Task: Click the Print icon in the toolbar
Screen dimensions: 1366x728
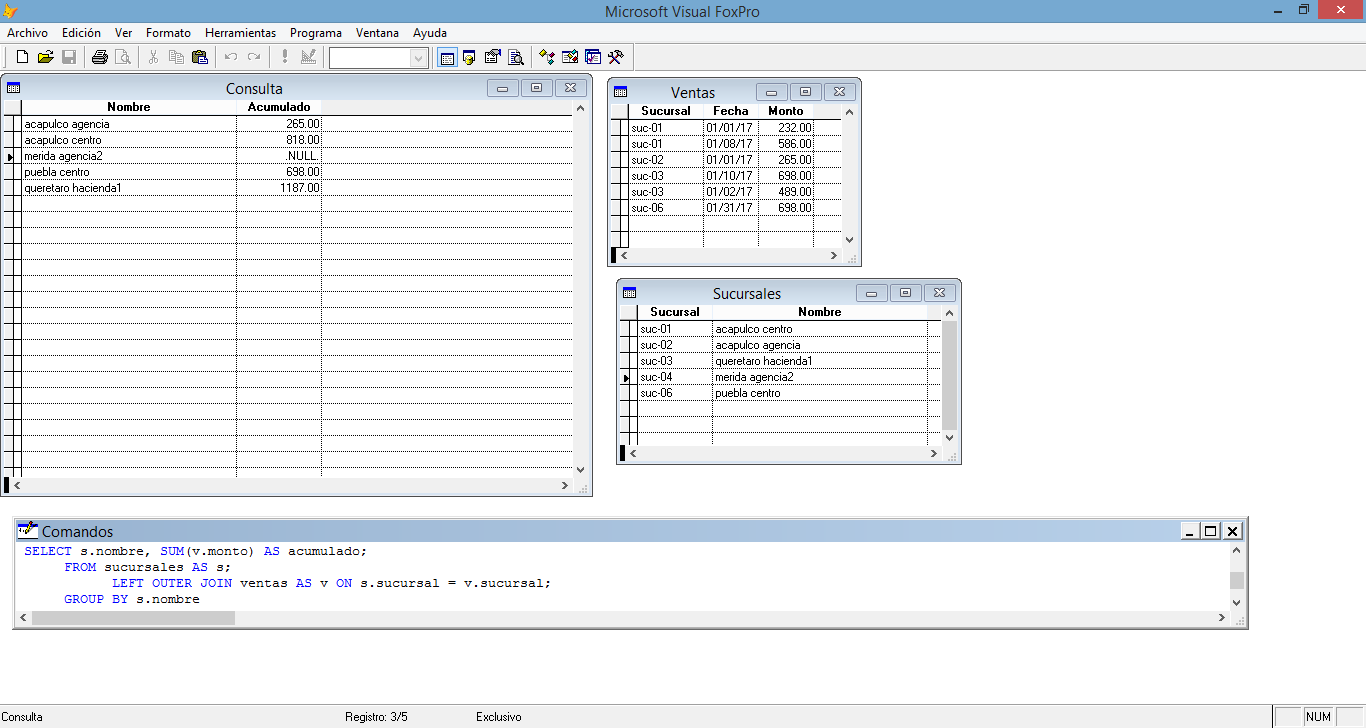Action: click(x=100, y=58)
